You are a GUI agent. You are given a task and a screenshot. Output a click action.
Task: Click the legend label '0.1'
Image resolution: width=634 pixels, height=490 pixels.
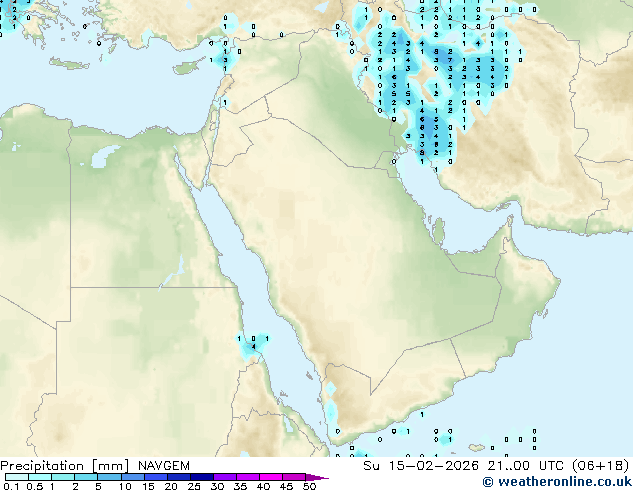pyautogui.click(x=11, y=486)
